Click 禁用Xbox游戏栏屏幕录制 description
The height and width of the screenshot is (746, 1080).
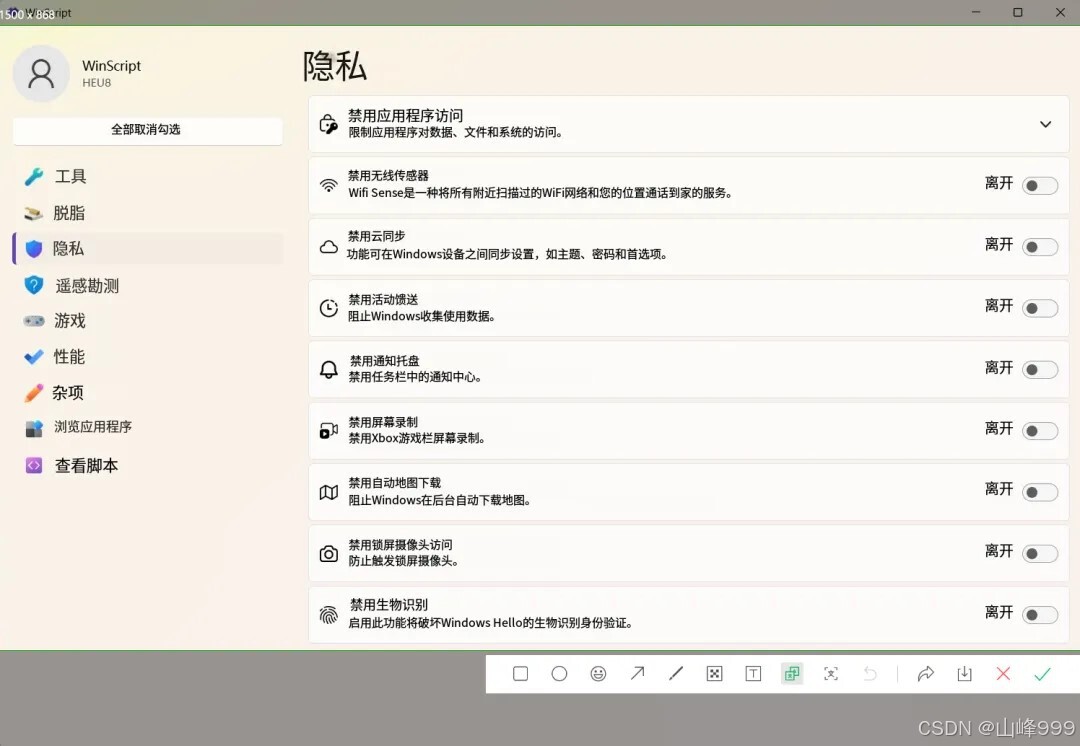[x=417, y=438]
